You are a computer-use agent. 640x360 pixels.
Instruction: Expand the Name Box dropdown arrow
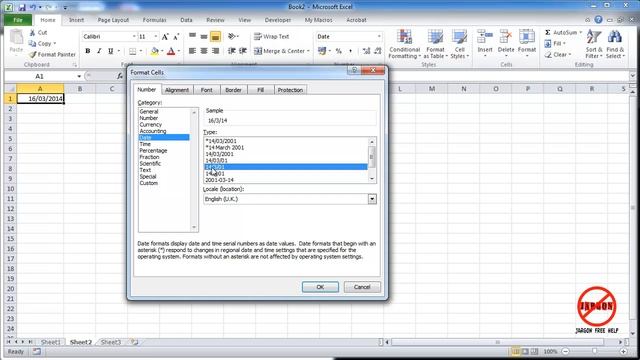[79, 76]
